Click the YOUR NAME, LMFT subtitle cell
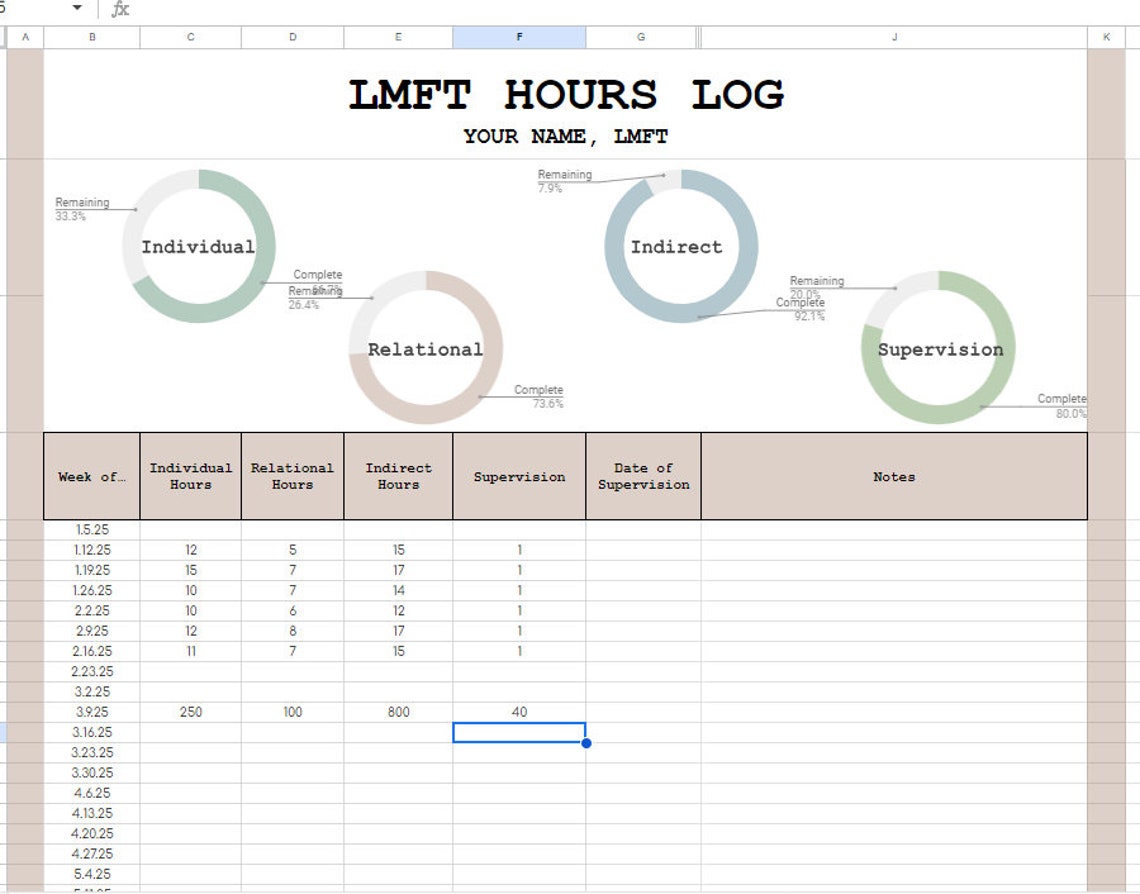The image size is (1140, 894). pos(566,136)
